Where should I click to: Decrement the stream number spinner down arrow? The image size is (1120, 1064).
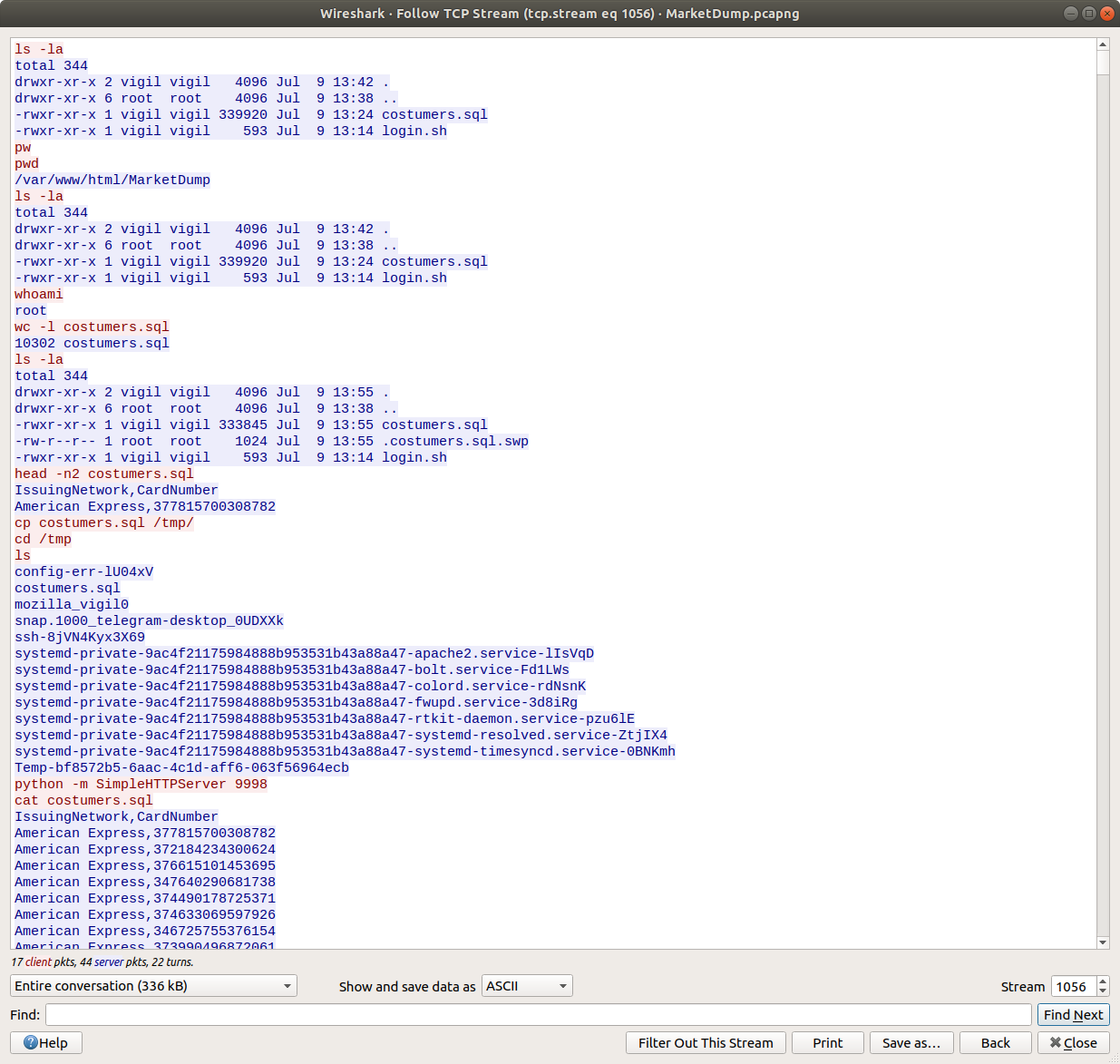[1103, 991]
